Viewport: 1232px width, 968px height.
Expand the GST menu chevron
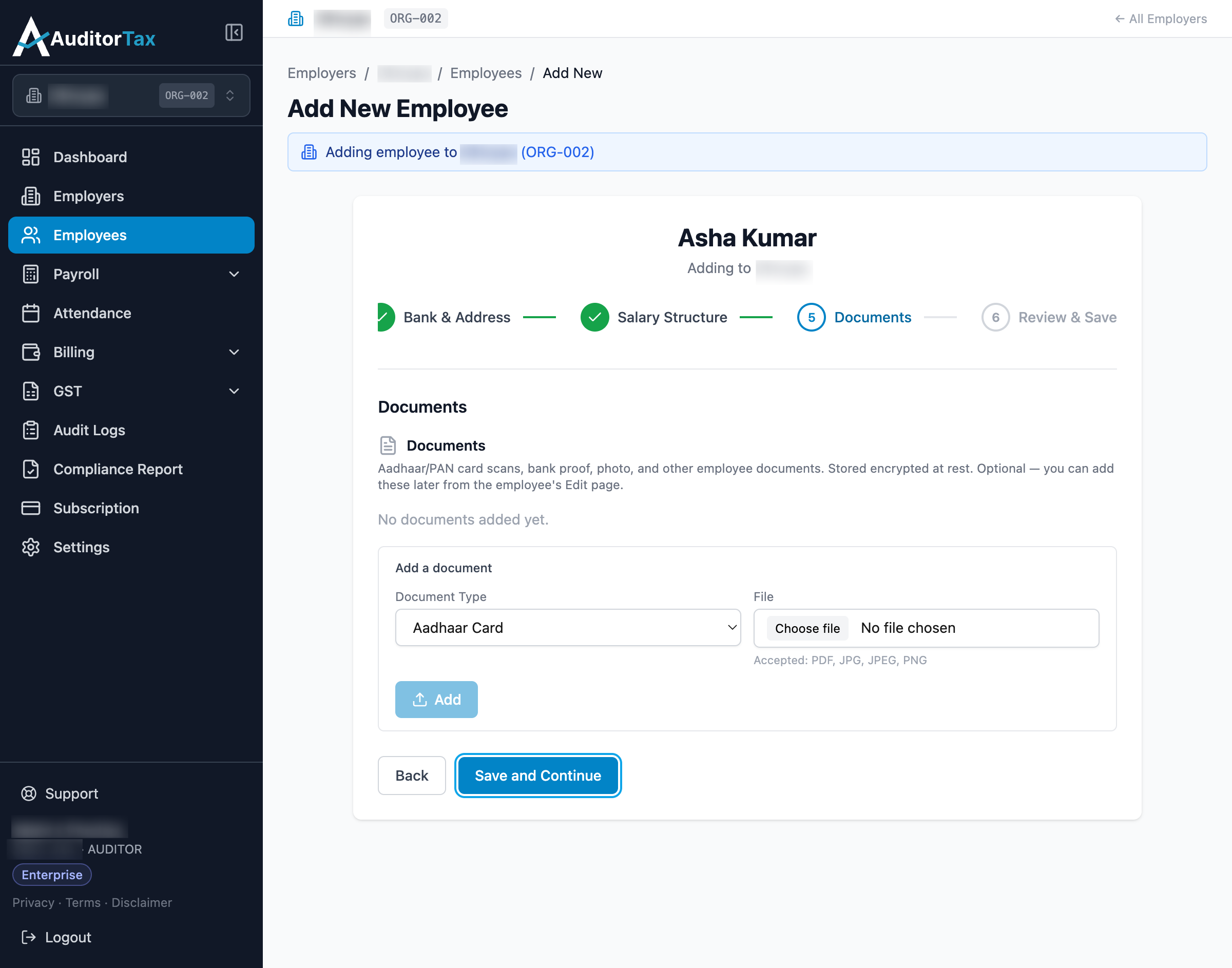coord(234,391)
